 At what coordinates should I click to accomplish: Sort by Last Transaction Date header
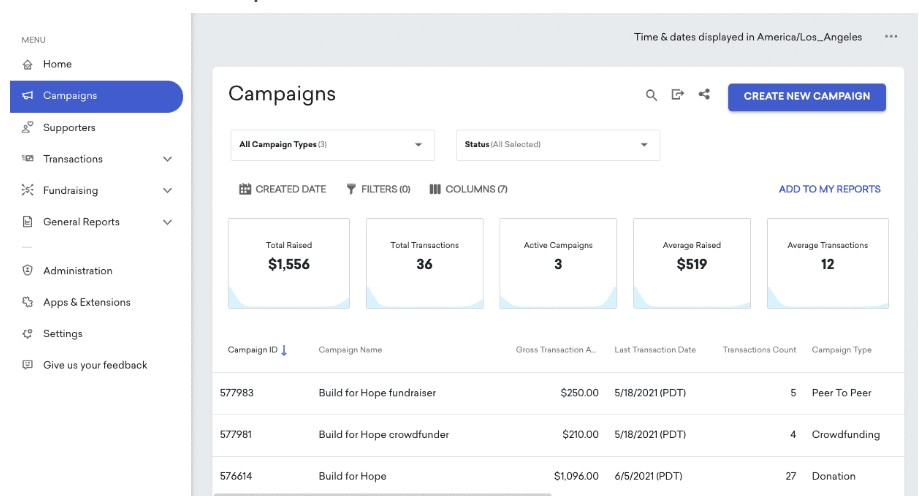coord(655,350)
